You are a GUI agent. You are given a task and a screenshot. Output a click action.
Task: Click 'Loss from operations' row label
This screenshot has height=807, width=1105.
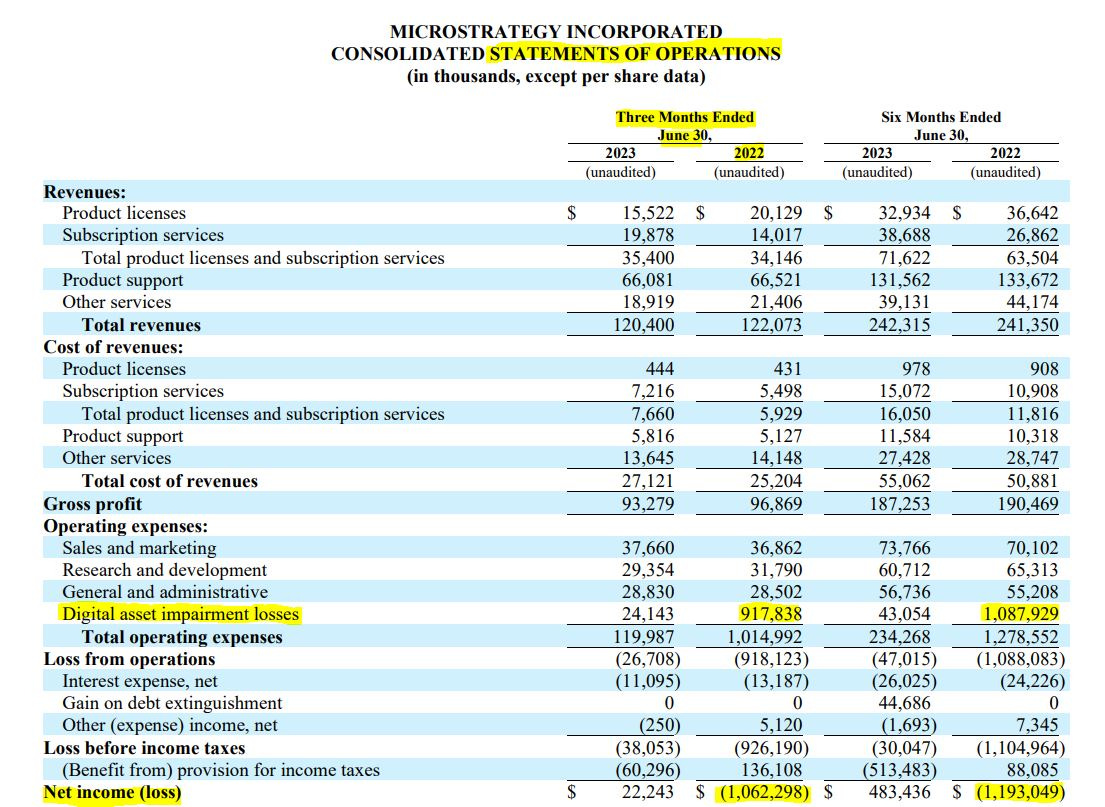[129, 659]
